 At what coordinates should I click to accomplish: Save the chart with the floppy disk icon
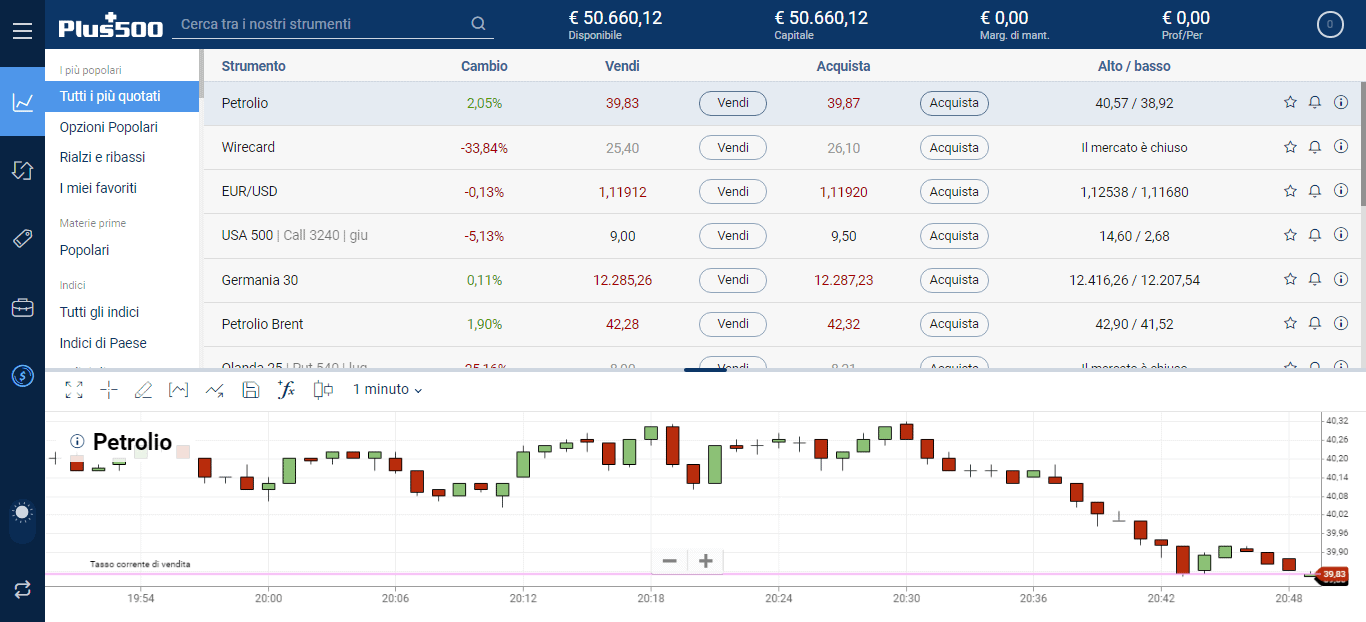(251, 390)
